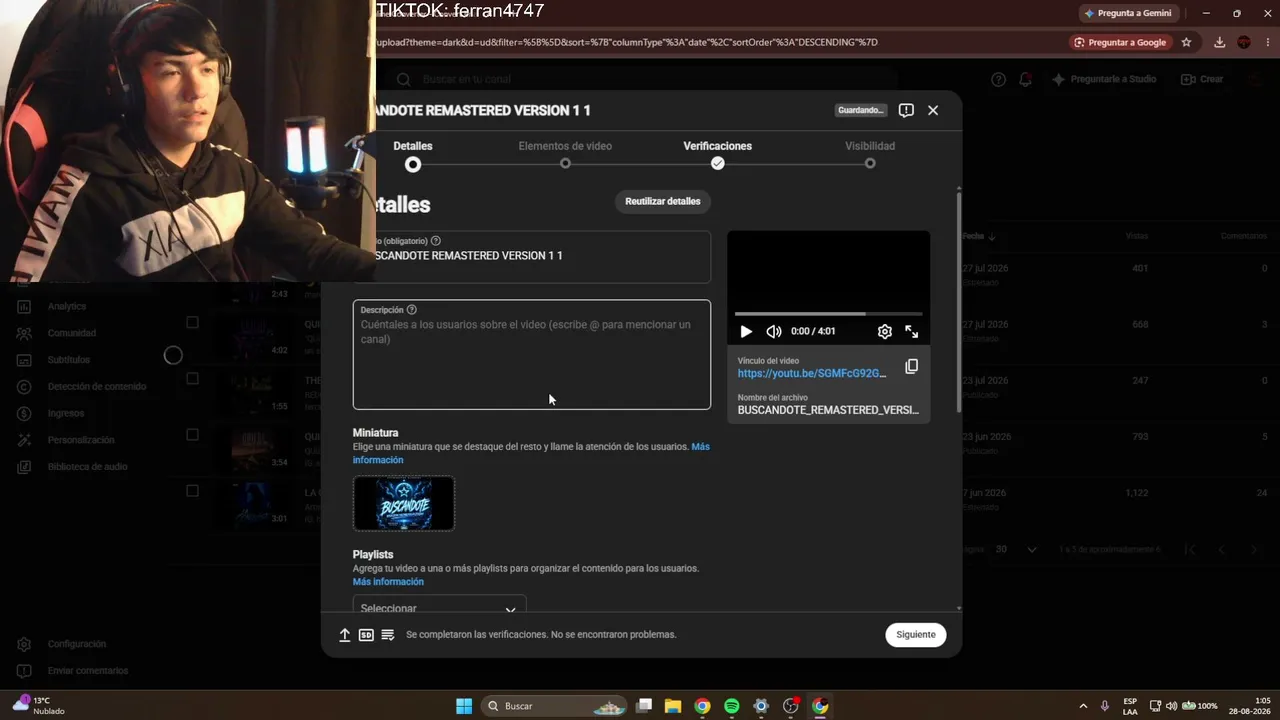The width and height of the screenshot is (1280, 720).
Task: Seek the video preview progress bar
Action: pyautogui.click(x=828, y=314)
